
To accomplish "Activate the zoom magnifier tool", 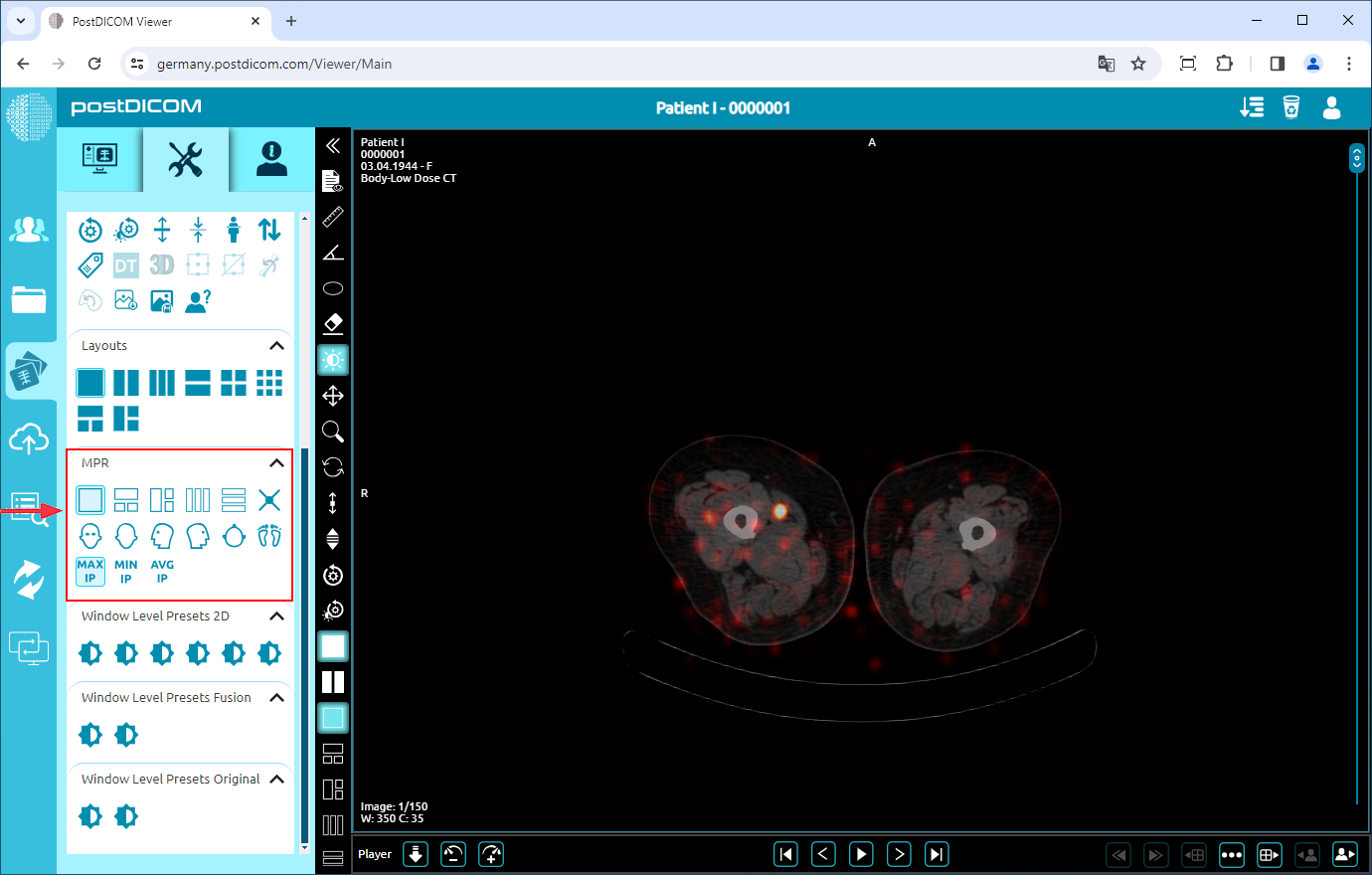I will 333,431.
